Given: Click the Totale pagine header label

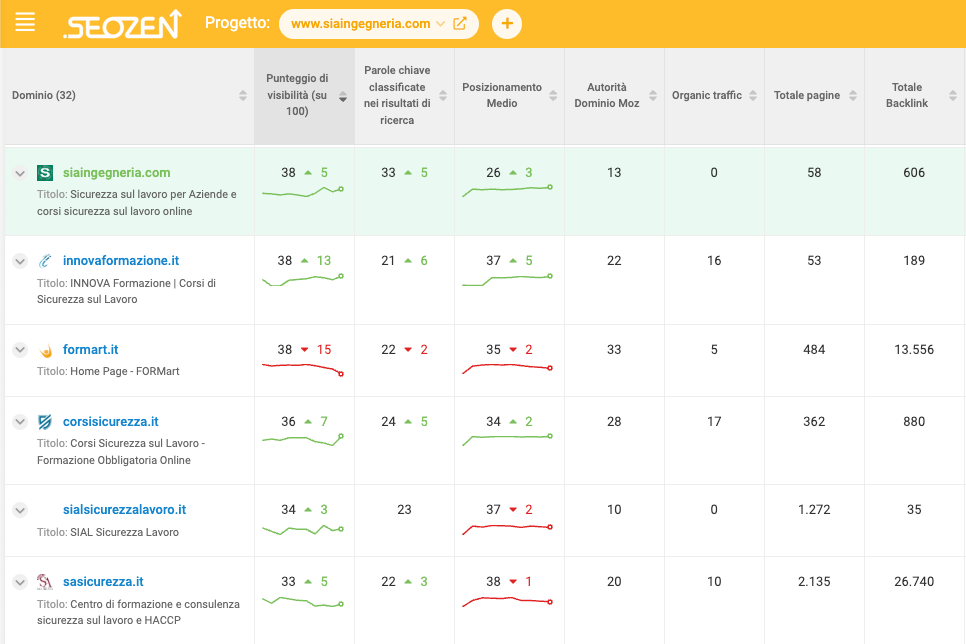Looking at the screenshot, I should click(806, 96).
